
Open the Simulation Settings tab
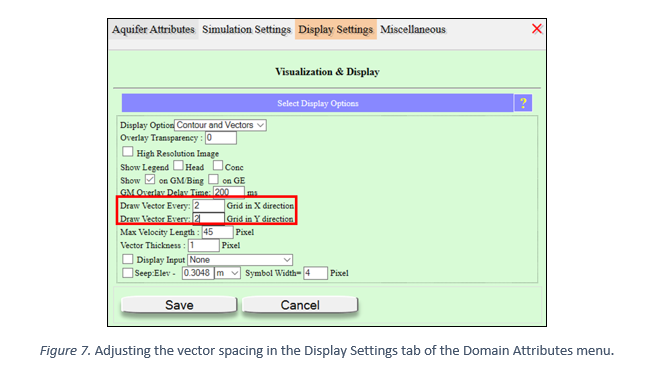(247, 30)
